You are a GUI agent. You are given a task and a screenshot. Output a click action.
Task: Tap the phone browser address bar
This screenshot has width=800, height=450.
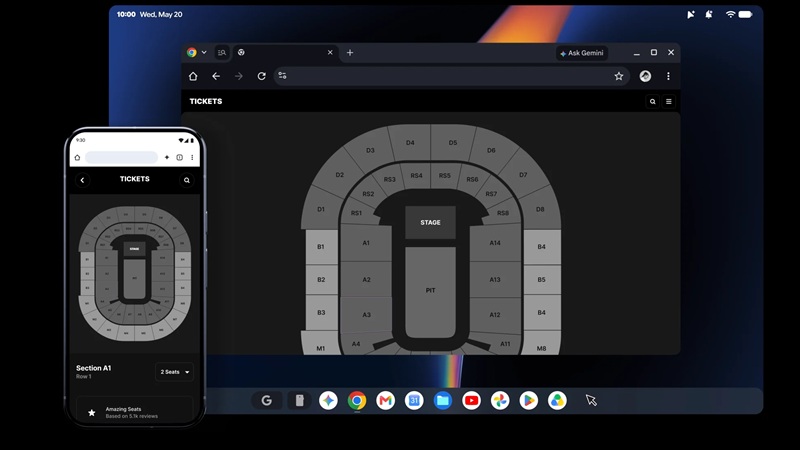pyautogui.click(x=121, y=157)
